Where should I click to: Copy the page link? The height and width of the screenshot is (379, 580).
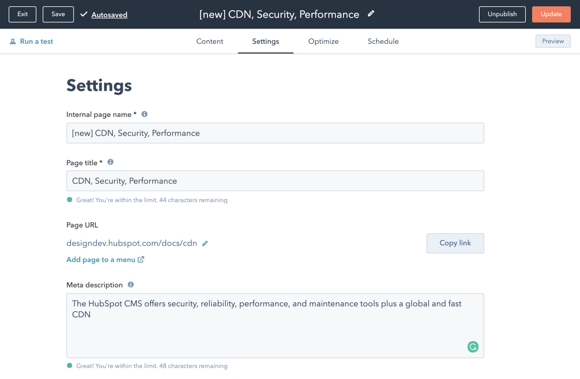coord(455,243)
